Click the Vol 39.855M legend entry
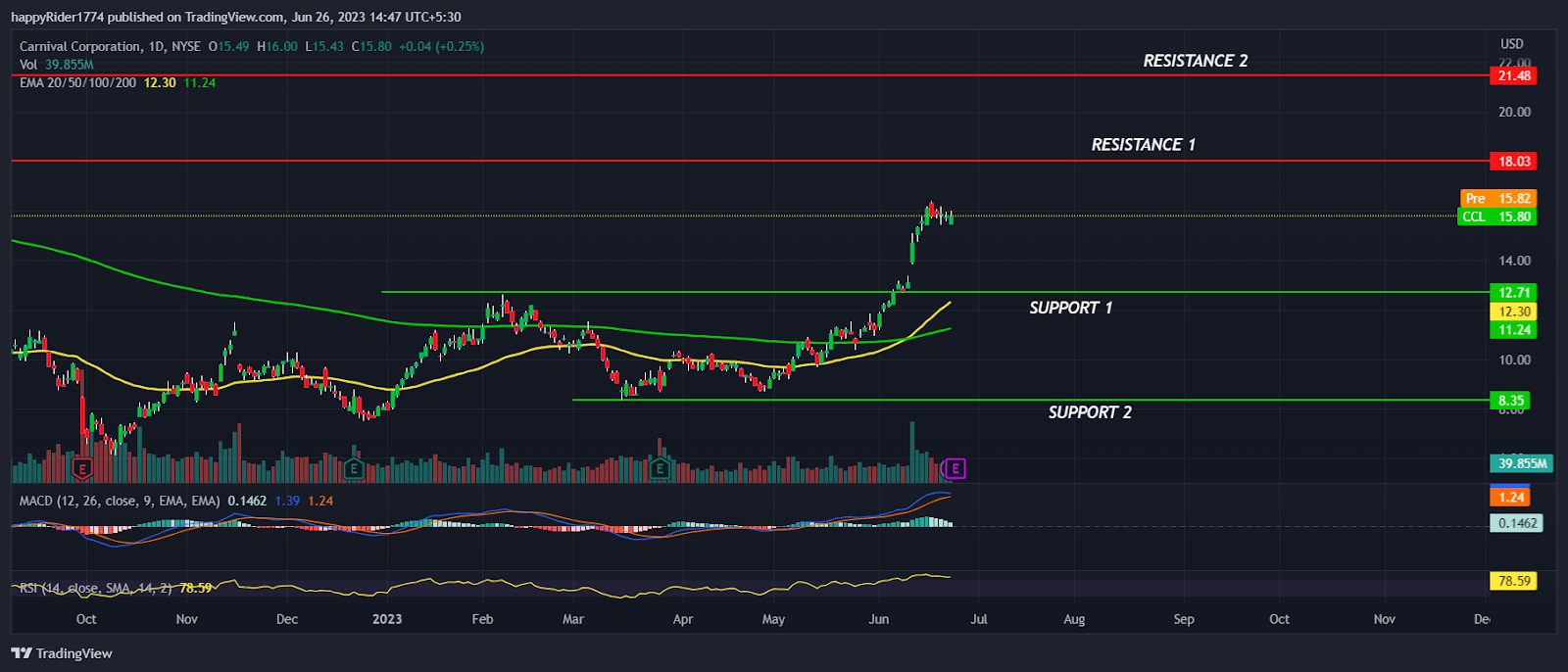The height and width of the screenshot is (672, 1568). (57, 65)
